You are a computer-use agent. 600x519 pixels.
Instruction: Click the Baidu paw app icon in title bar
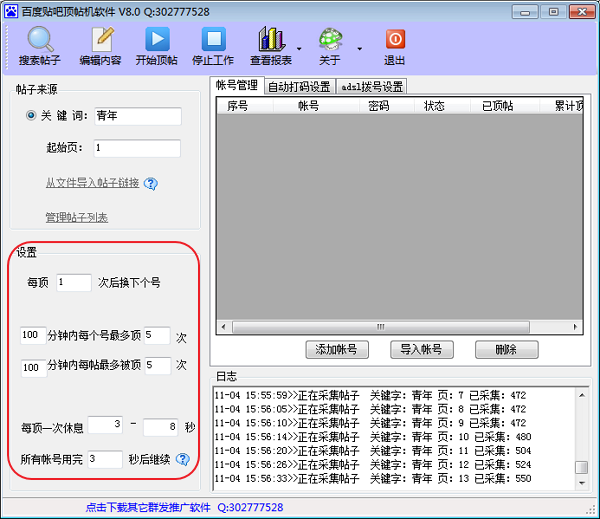click(11, 11)
